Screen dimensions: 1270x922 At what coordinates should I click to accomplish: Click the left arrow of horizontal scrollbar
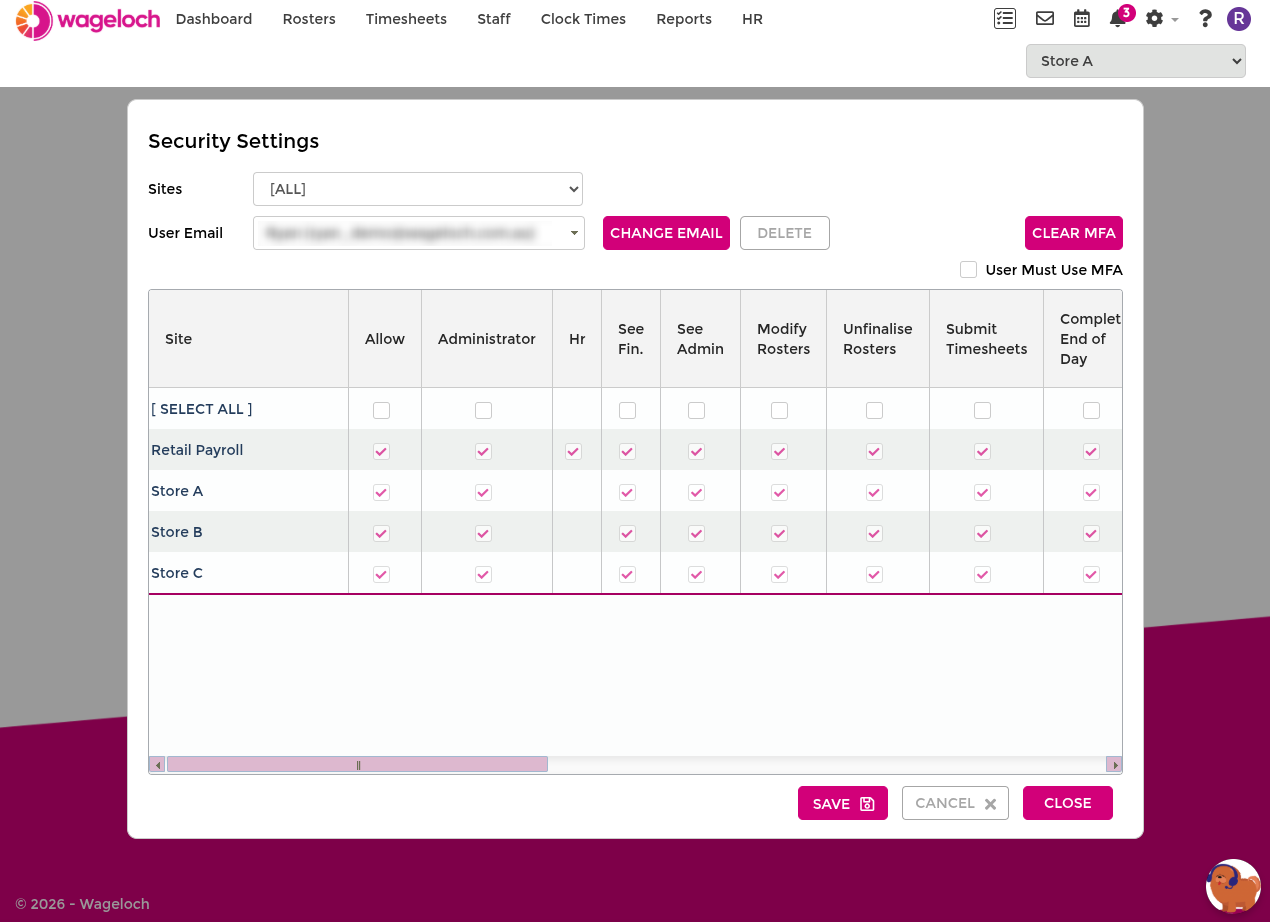[x=157, y=765]
